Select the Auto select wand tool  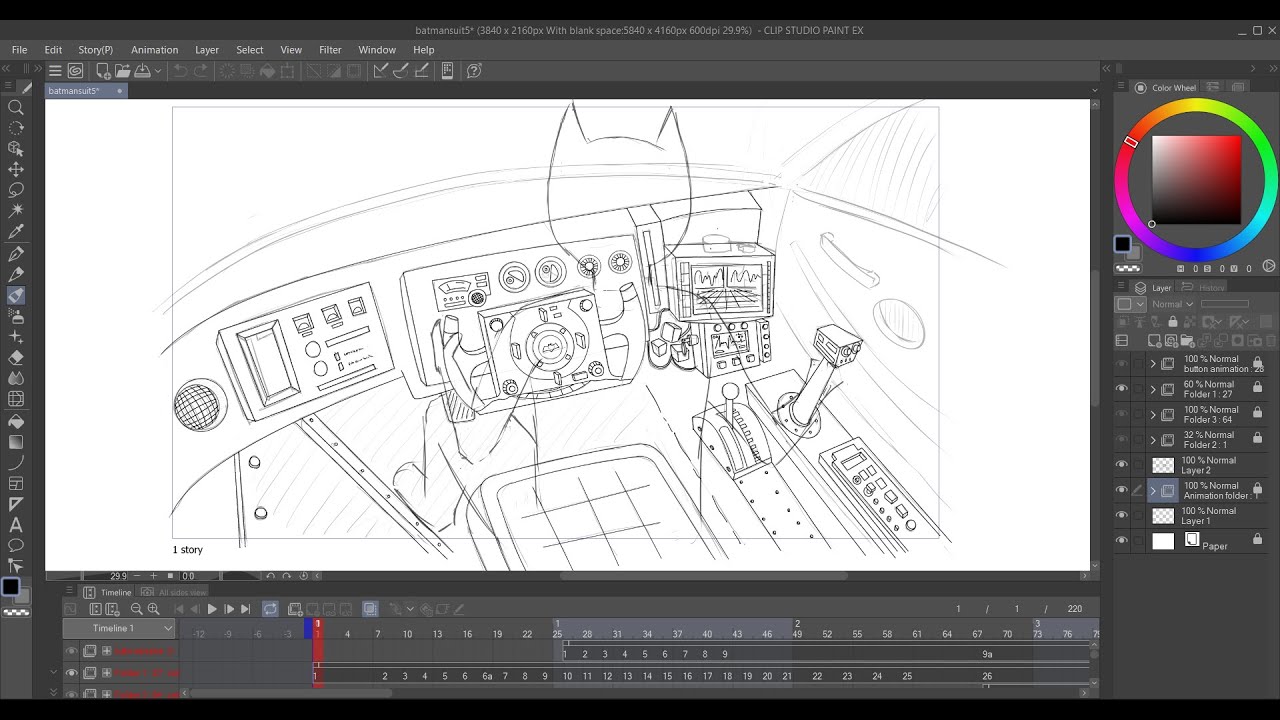(x=16, y=211)
